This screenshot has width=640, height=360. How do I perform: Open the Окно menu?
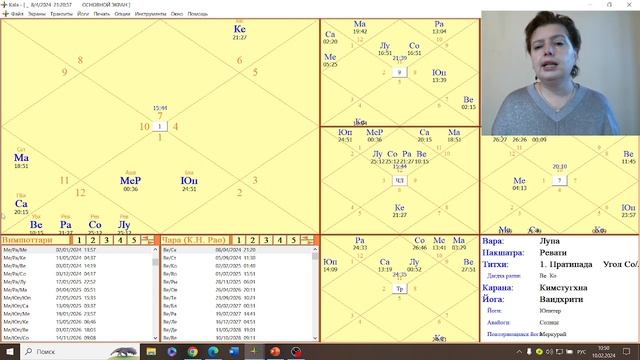[177, 14]
